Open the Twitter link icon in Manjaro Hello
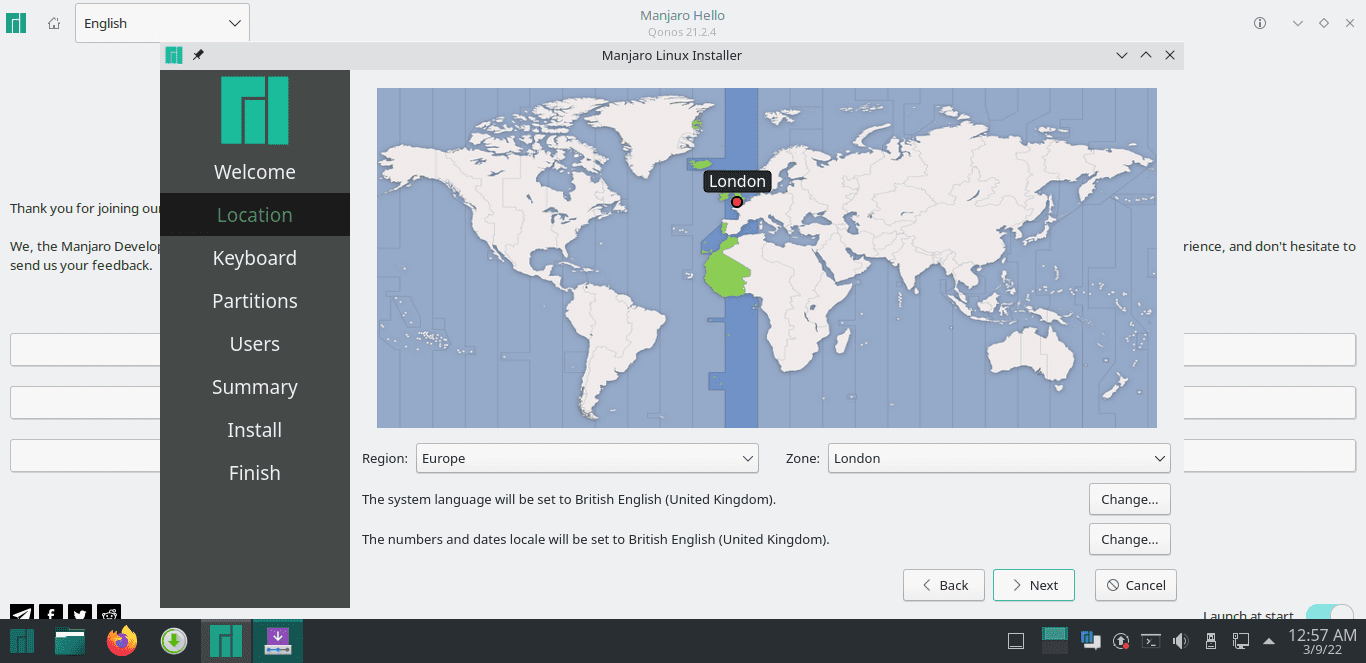Viewport: 1366px width, 663px height. coord(80,612)
